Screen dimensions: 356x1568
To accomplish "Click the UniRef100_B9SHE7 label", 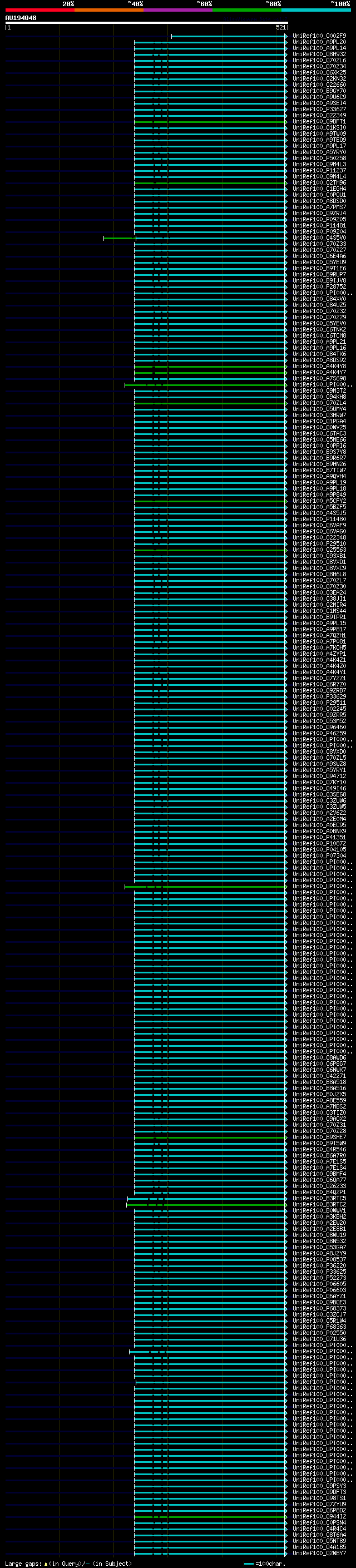I will pyautogui.click(x=319, y=1137).
